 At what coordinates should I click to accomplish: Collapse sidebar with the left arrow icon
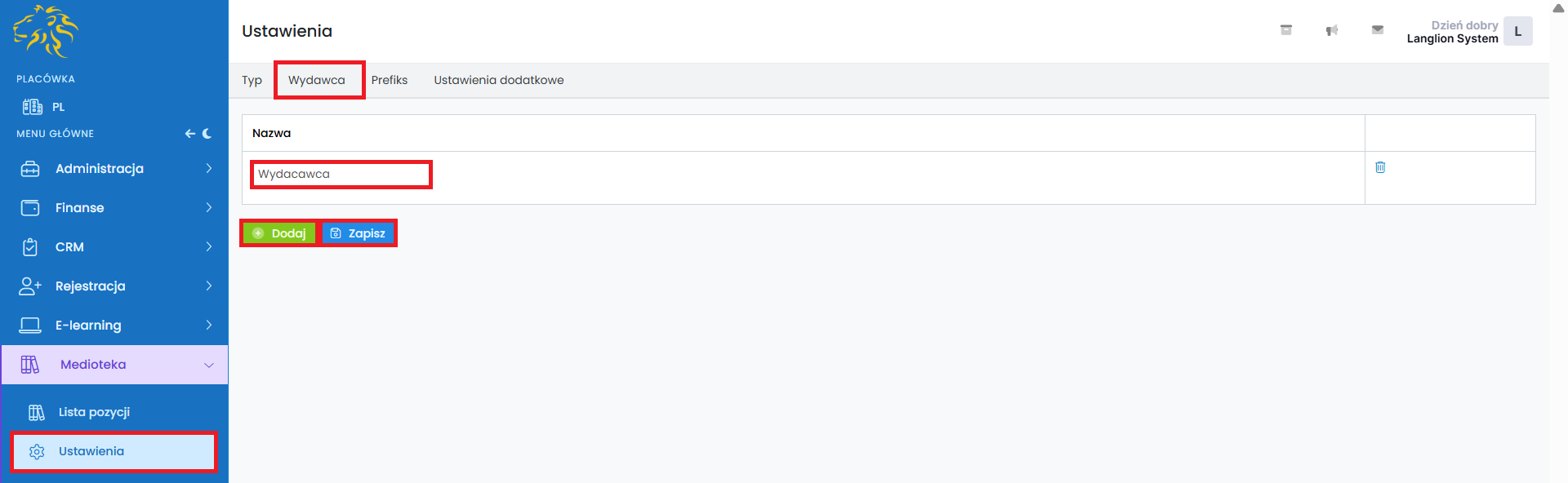[x=189, y=134]
